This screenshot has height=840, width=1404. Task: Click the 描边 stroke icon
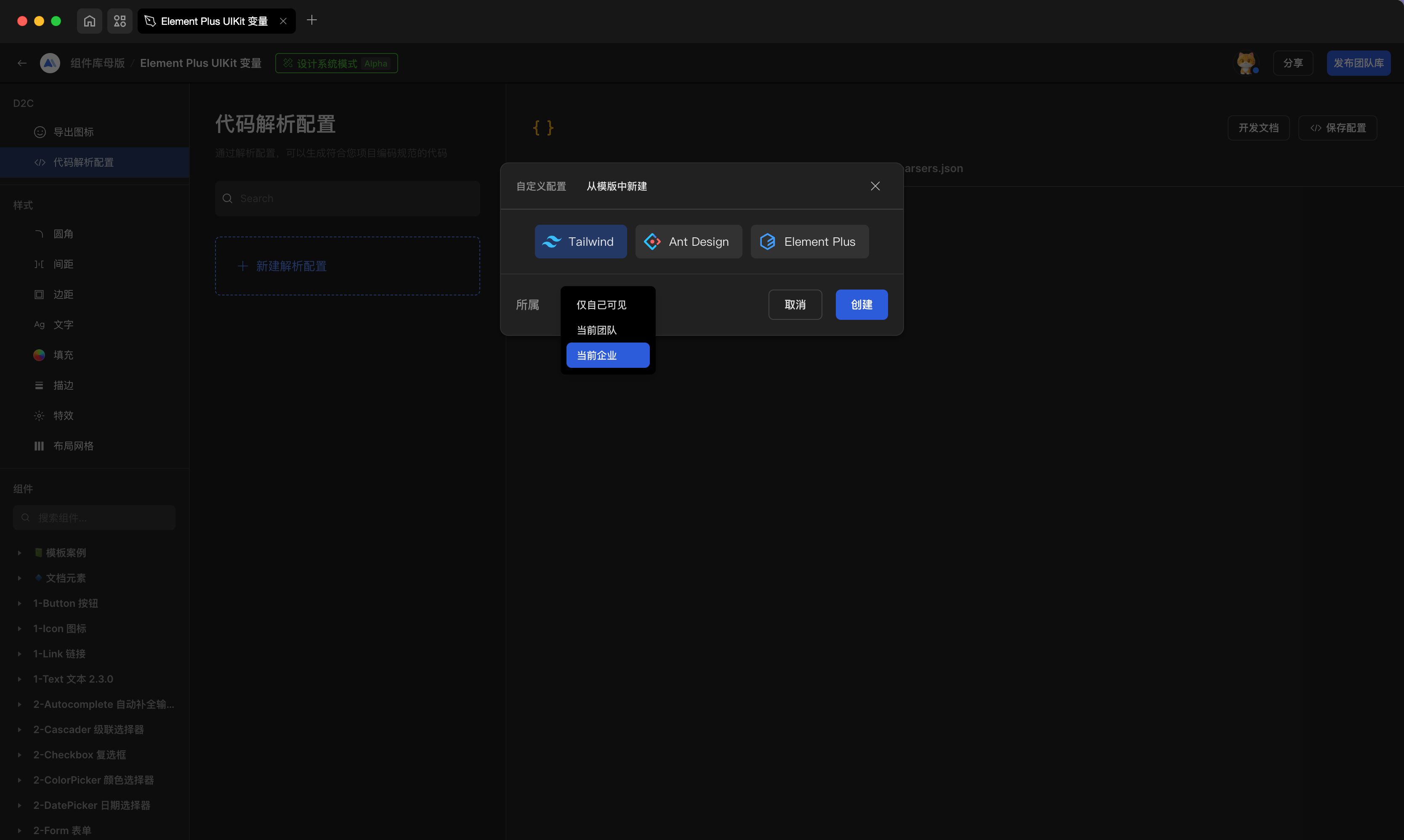(39, 385)
